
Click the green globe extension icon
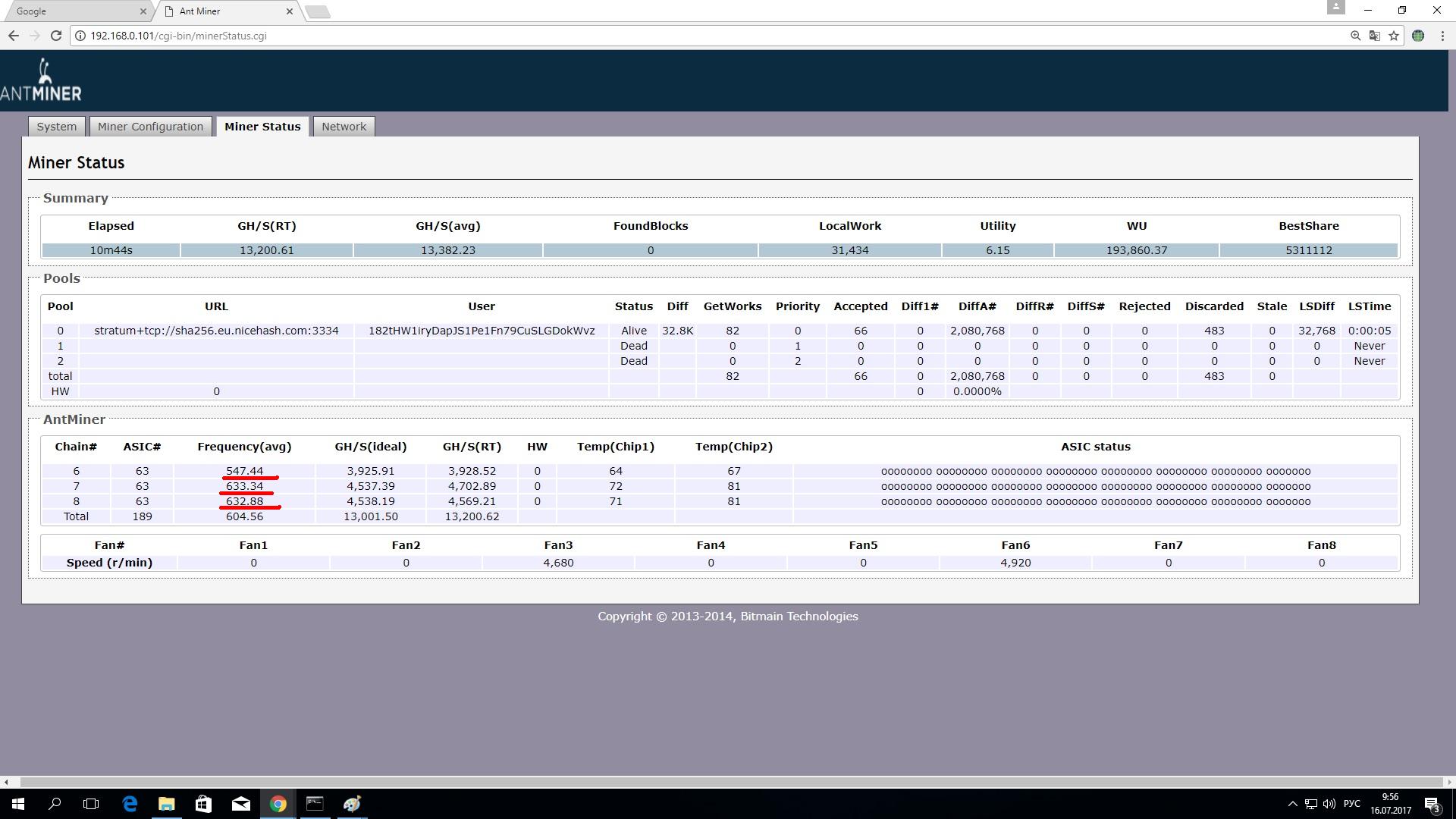point(1417,36)
